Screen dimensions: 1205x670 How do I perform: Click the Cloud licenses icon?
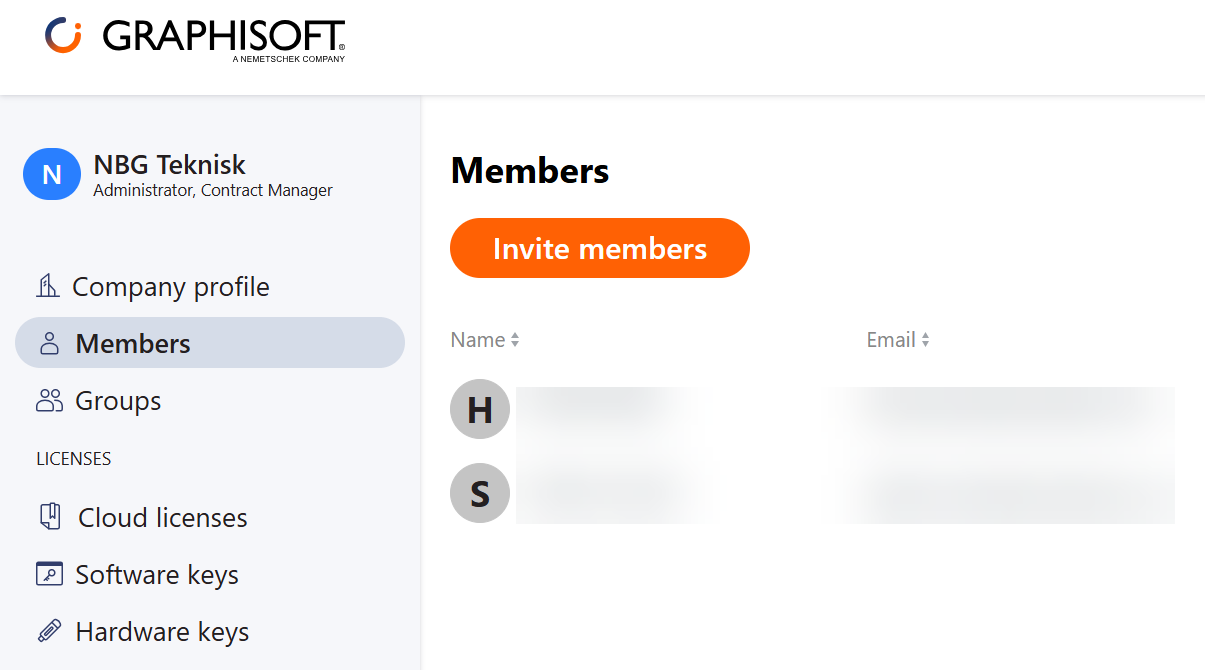point(49,517)
